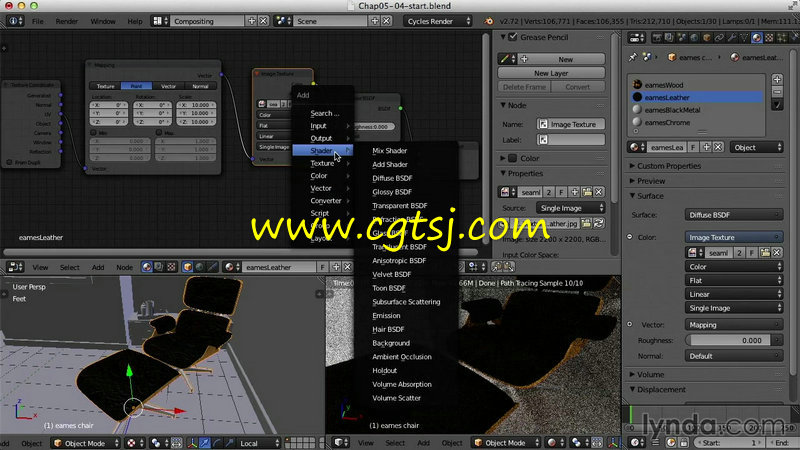Viewport: 800px width, 450px height.
Task: Click the New Layer button
Action: tap(551, 73)
